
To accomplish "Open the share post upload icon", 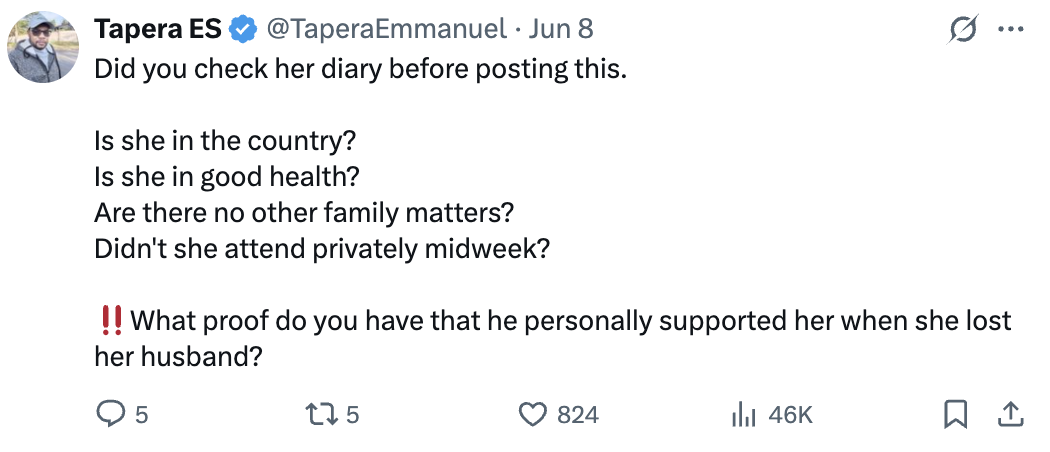I will [1011, 415].
